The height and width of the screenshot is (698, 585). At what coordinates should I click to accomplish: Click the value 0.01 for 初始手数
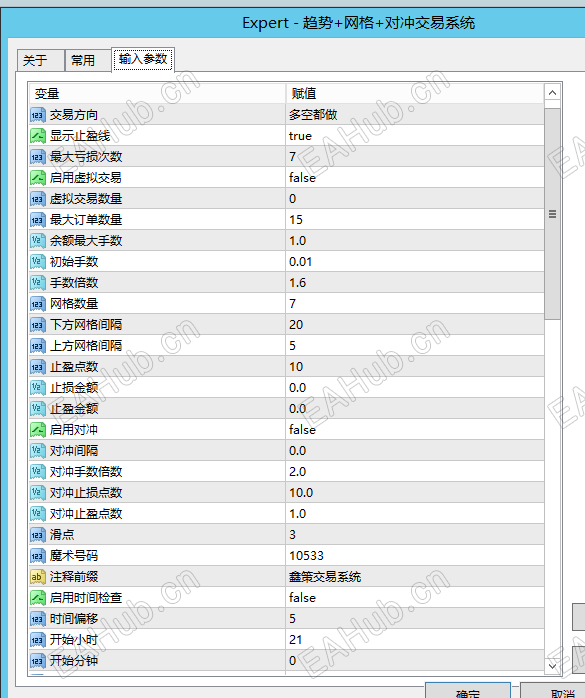(x=301, y=262)
